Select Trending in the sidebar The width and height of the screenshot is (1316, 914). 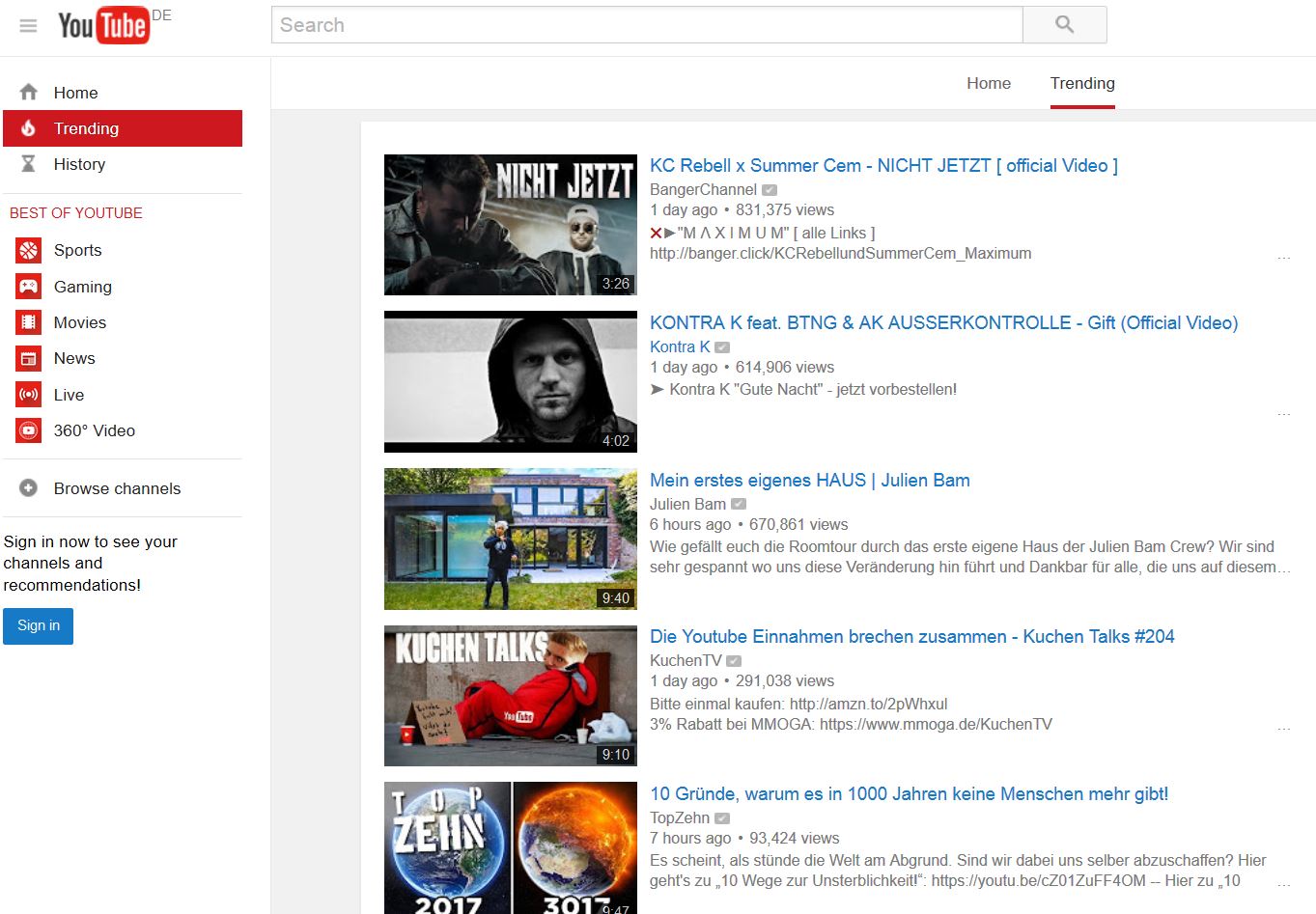tap(123, 128)
